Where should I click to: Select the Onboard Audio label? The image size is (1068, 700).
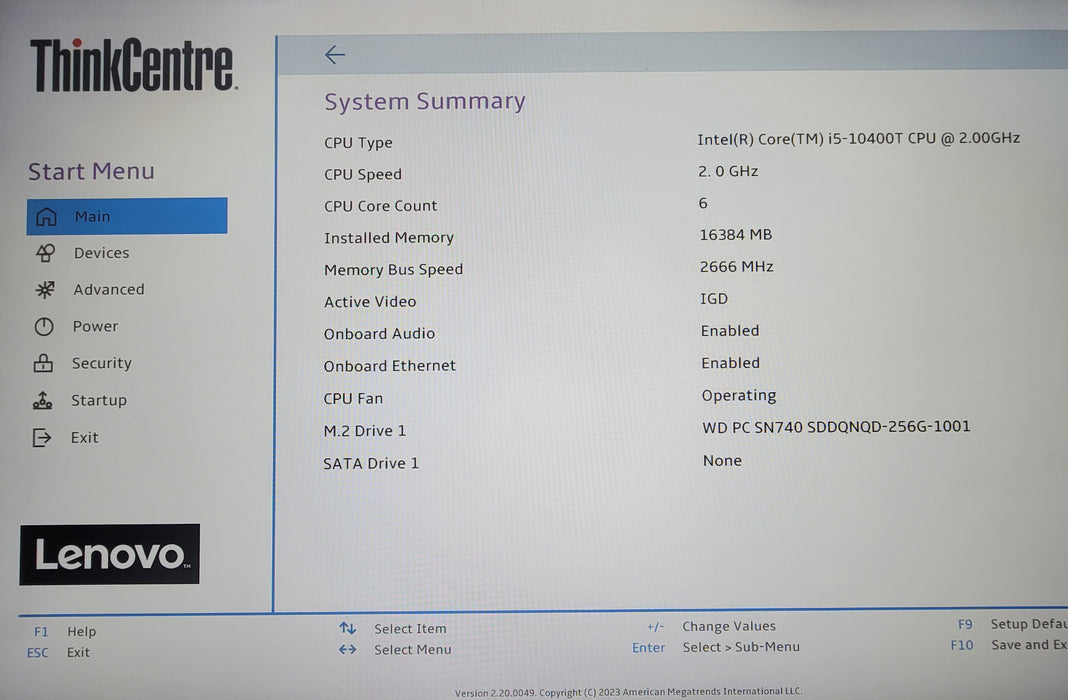pos(379,334)
